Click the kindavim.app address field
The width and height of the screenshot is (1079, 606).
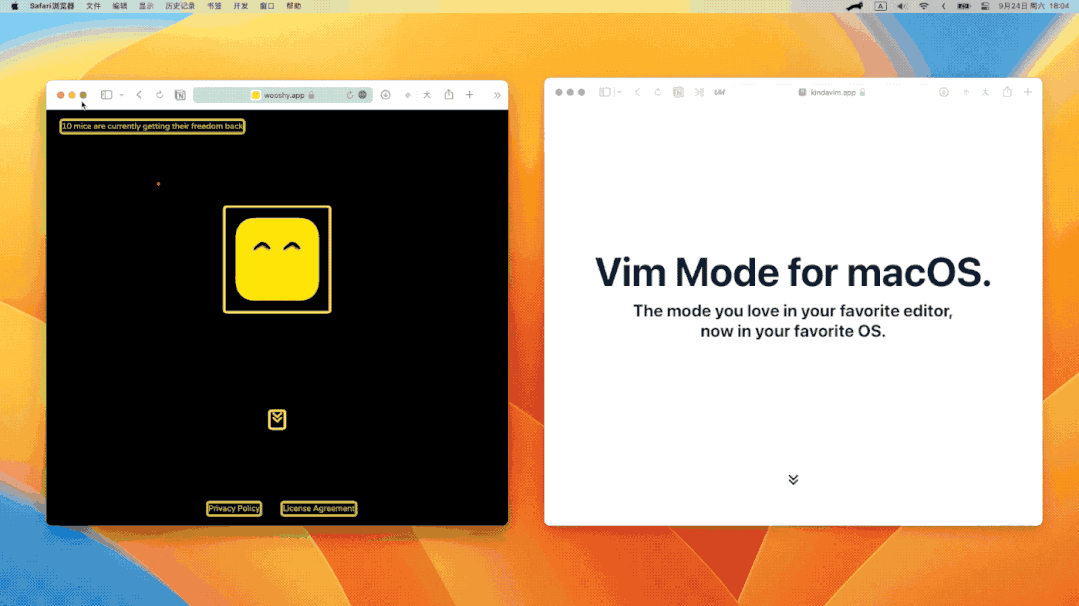832,92
